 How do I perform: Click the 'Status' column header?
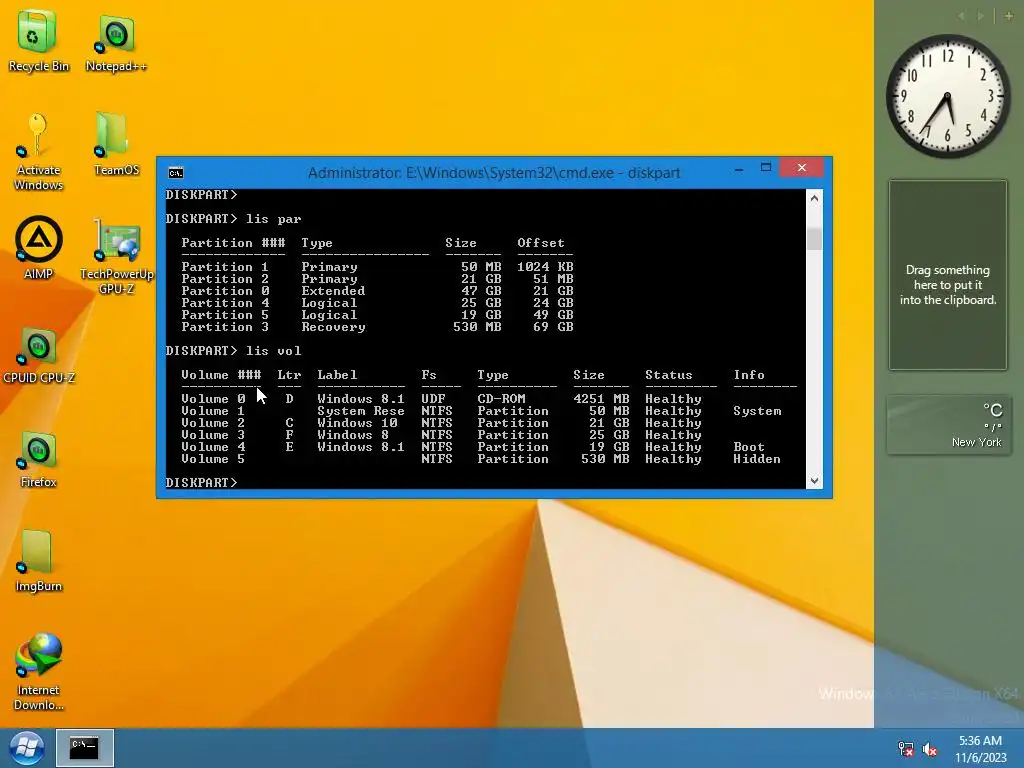pos(669,375)
